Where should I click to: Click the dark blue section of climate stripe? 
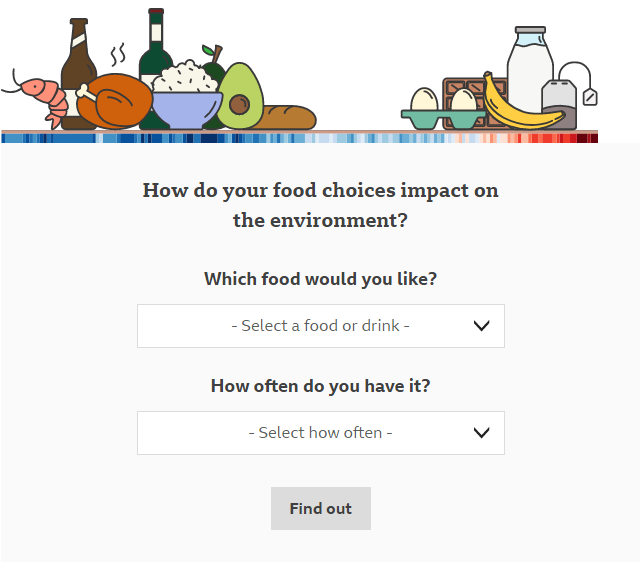[210, 138]
